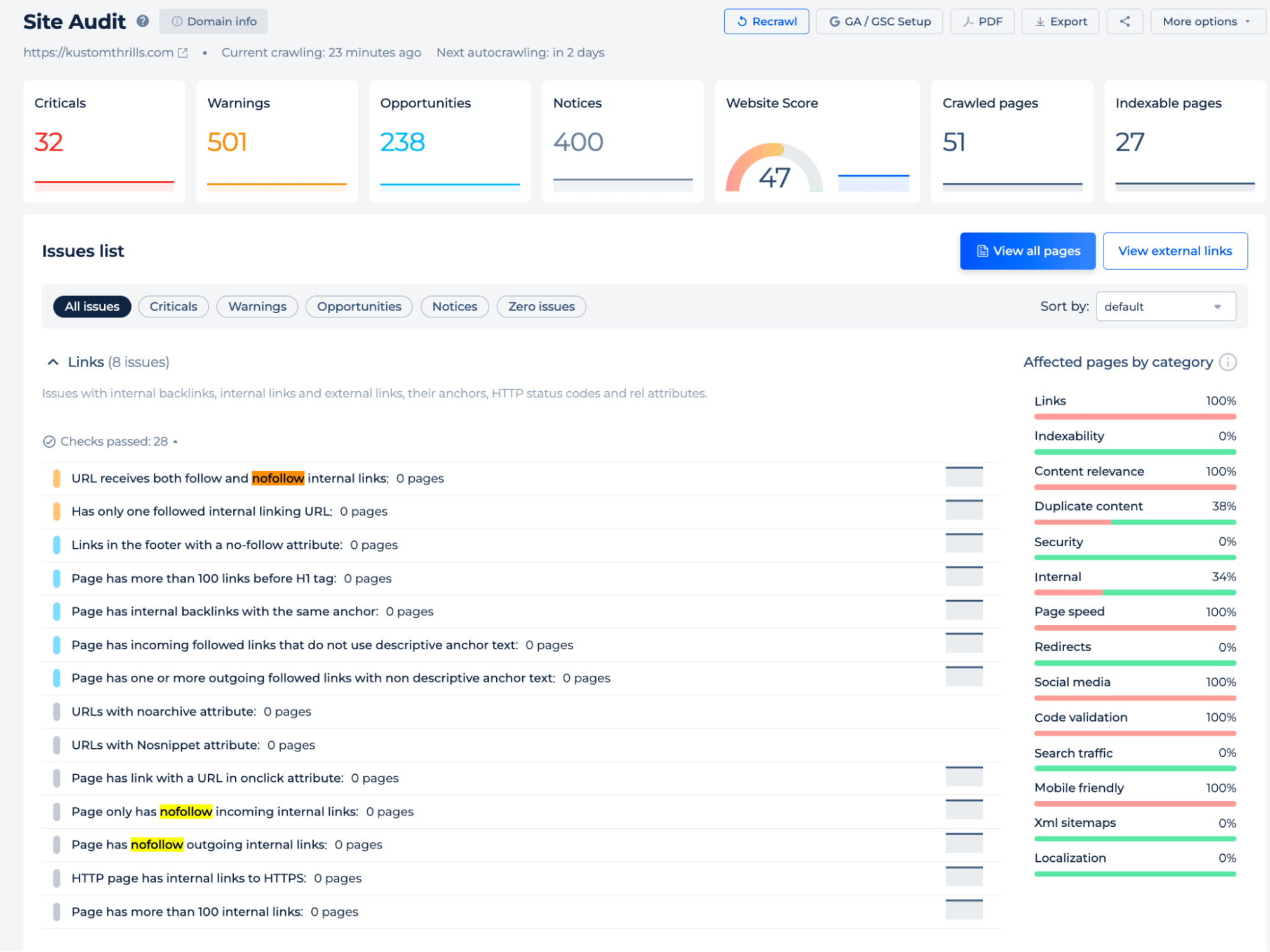The image size is (1270, 952).
Task: Click the Domain info button
Action: [x=213, y=21]
